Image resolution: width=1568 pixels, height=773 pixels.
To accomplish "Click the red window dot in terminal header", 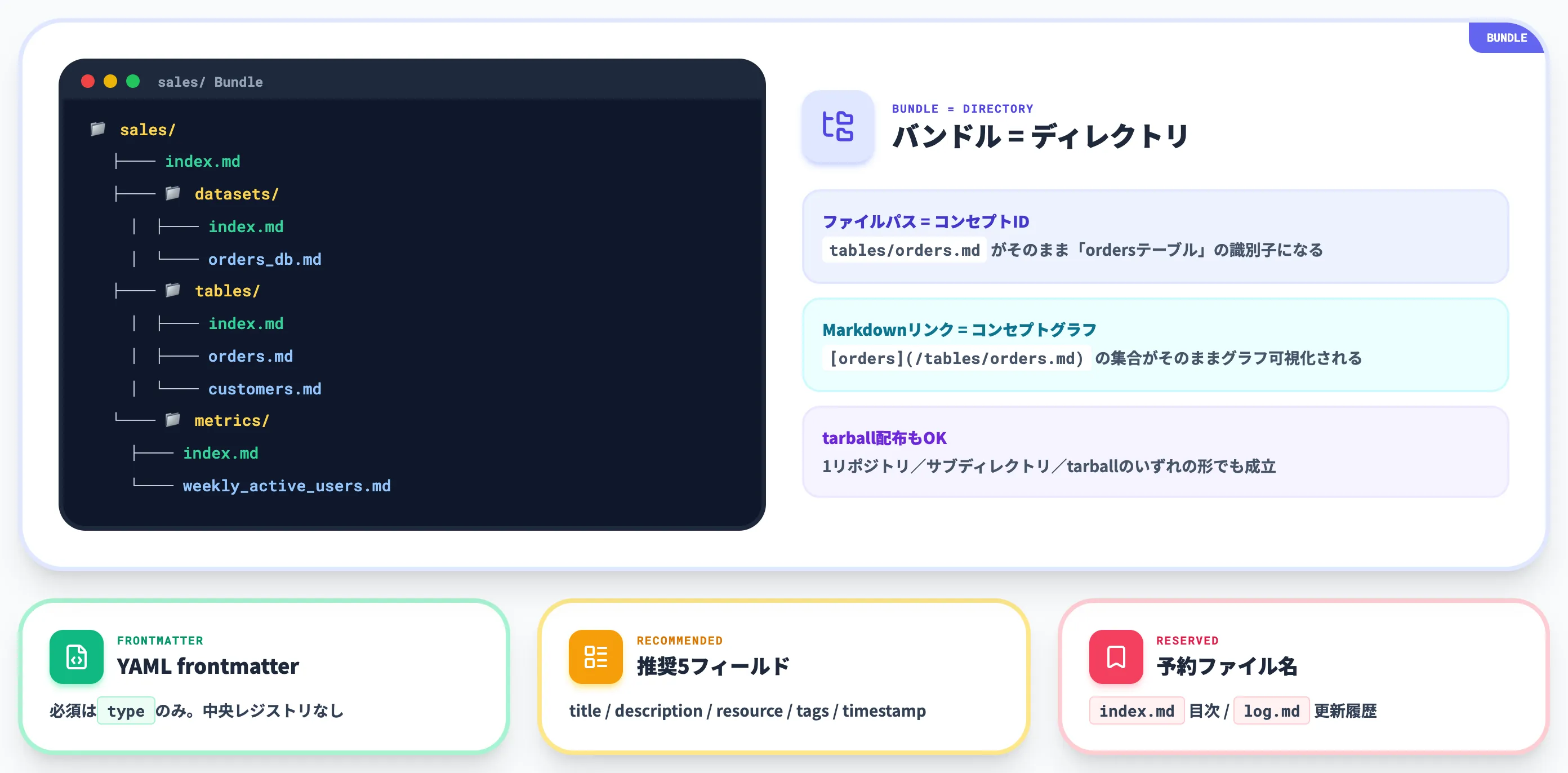I will pos(88,82).
